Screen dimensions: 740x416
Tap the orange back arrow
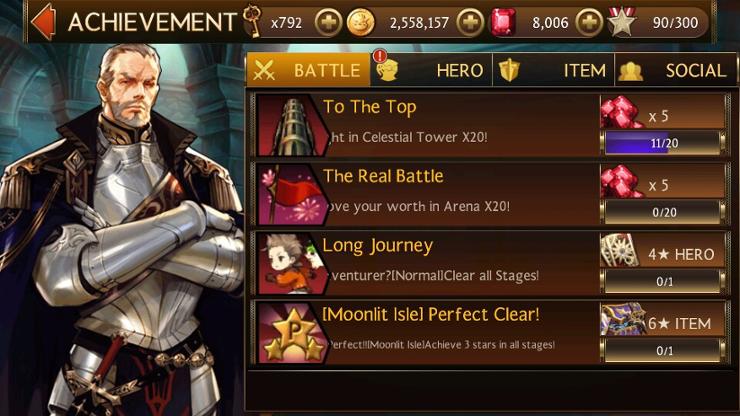pyautogui.click(x=43, y=22)
